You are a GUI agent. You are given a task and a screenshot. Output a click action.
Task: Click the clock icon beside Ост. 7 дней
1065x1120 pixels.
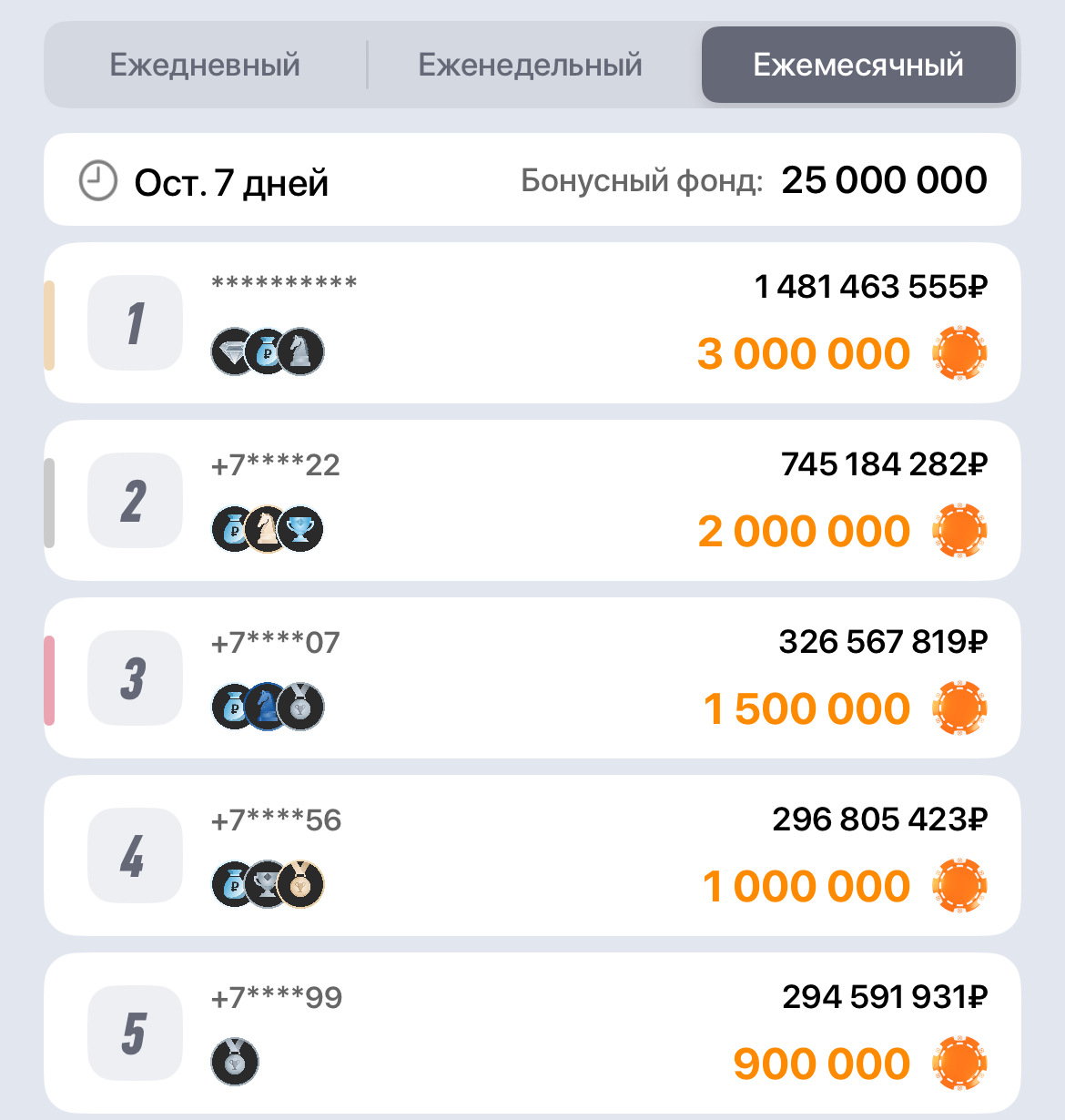(98, 180)
